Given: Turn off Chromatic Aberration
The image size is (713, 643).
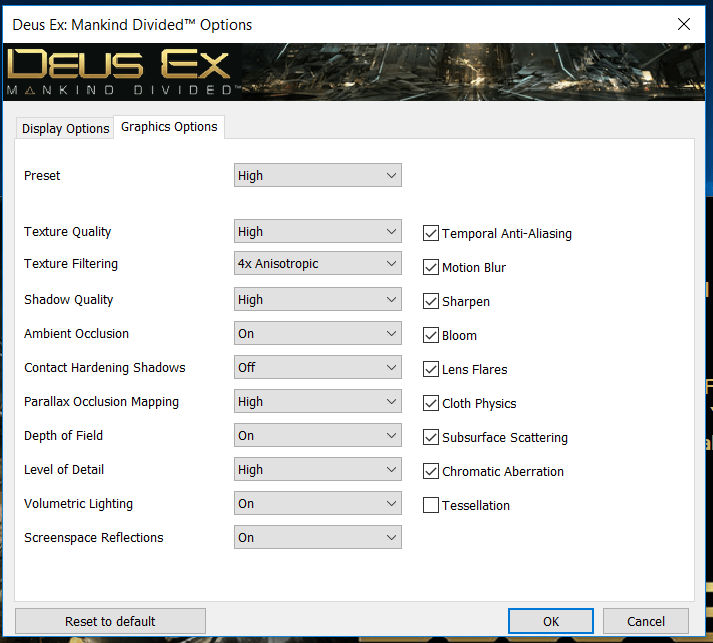Looking at the screenshot, I should [x=431, y=471].
